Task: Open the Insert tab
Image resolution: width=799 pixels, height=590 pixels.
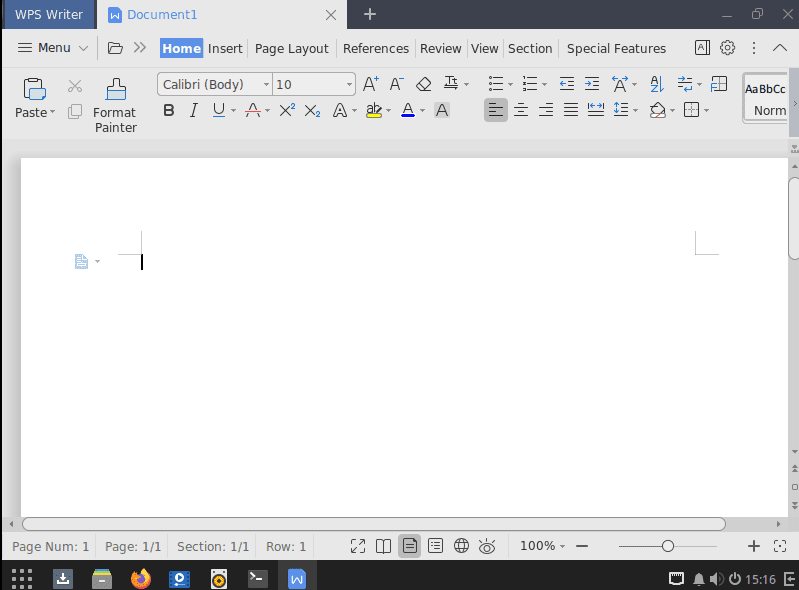Action: pyautogui.click(x=225, y=48)
